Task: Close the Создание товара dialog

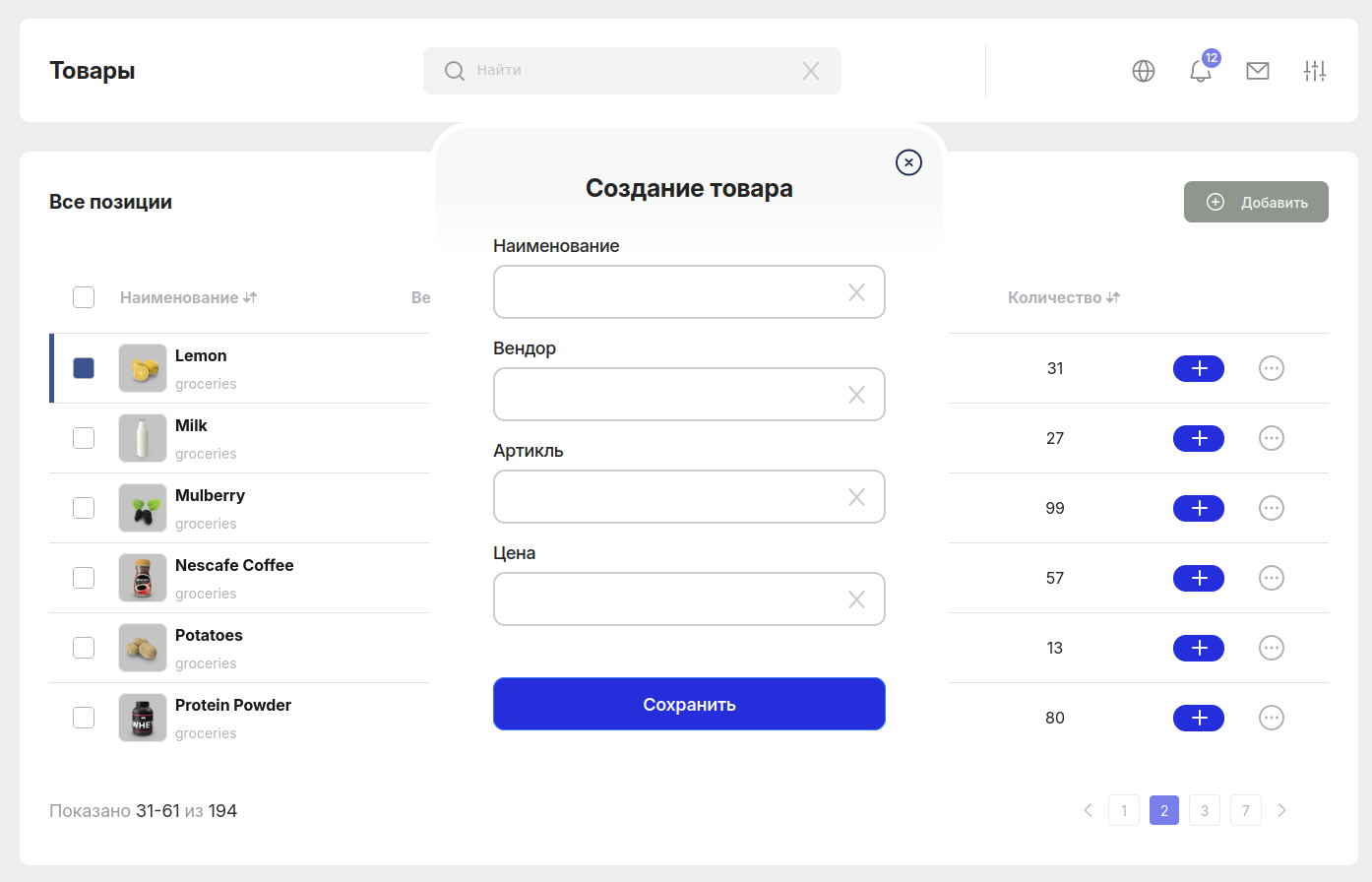Action: pyautogui.click(x=908, y=162)
